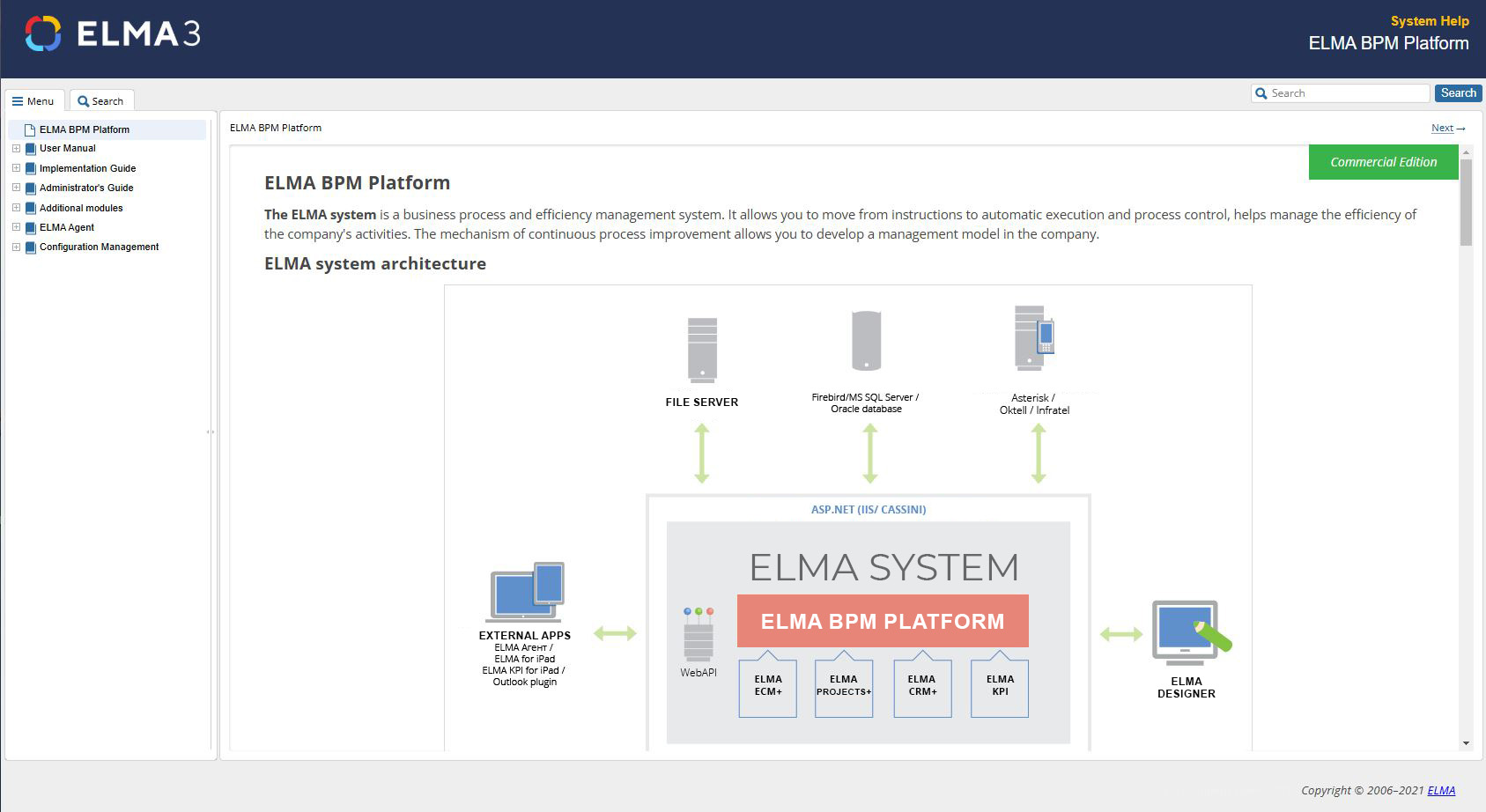Open the ELMA link in the copyright footer
Viewport: 1486px width, 812px height.
pyautogui.click(x=1441, y=790)
